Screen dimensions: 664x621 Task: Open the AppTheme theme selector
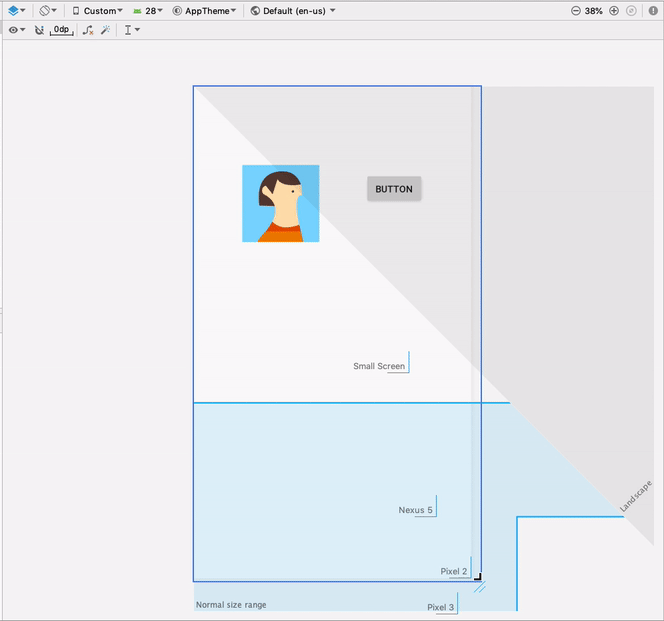point(204,11)
